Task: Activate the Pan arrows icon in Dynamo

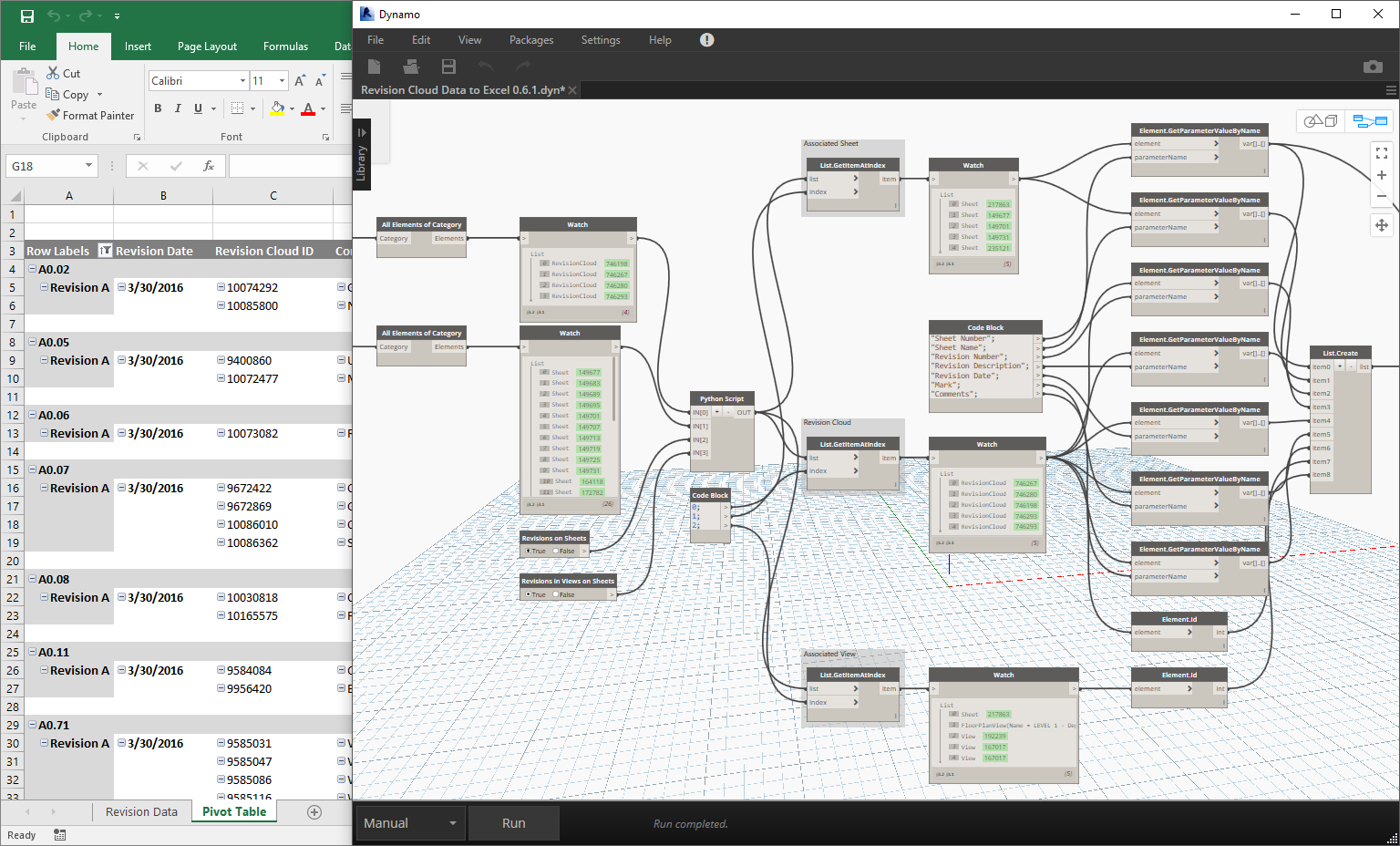Action: tap(1382, 225)
